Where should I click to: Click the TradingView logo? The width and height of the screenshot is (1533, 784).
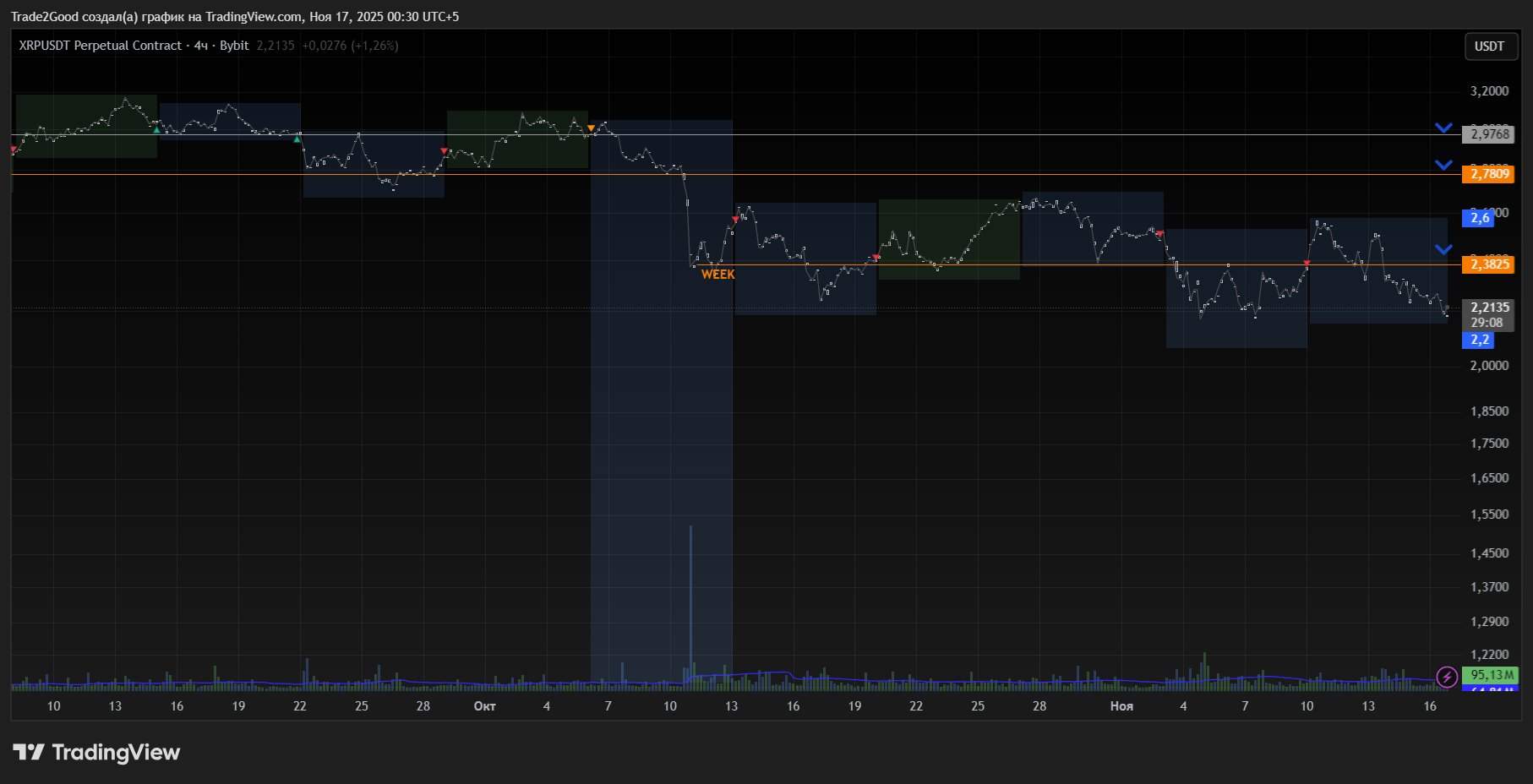coord(96,752)
